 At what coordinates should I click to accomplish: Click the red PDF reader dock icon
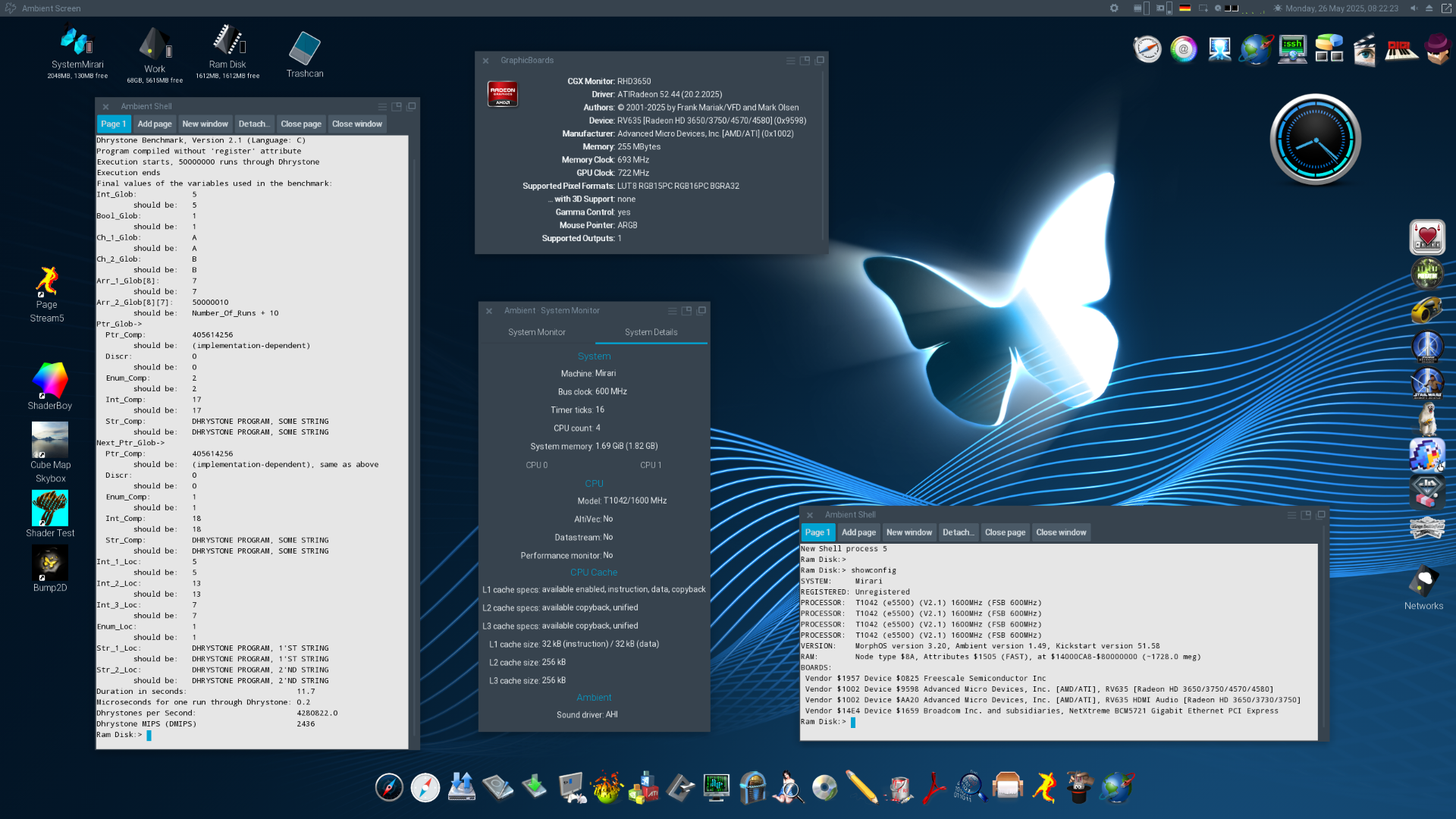(934, 787)
